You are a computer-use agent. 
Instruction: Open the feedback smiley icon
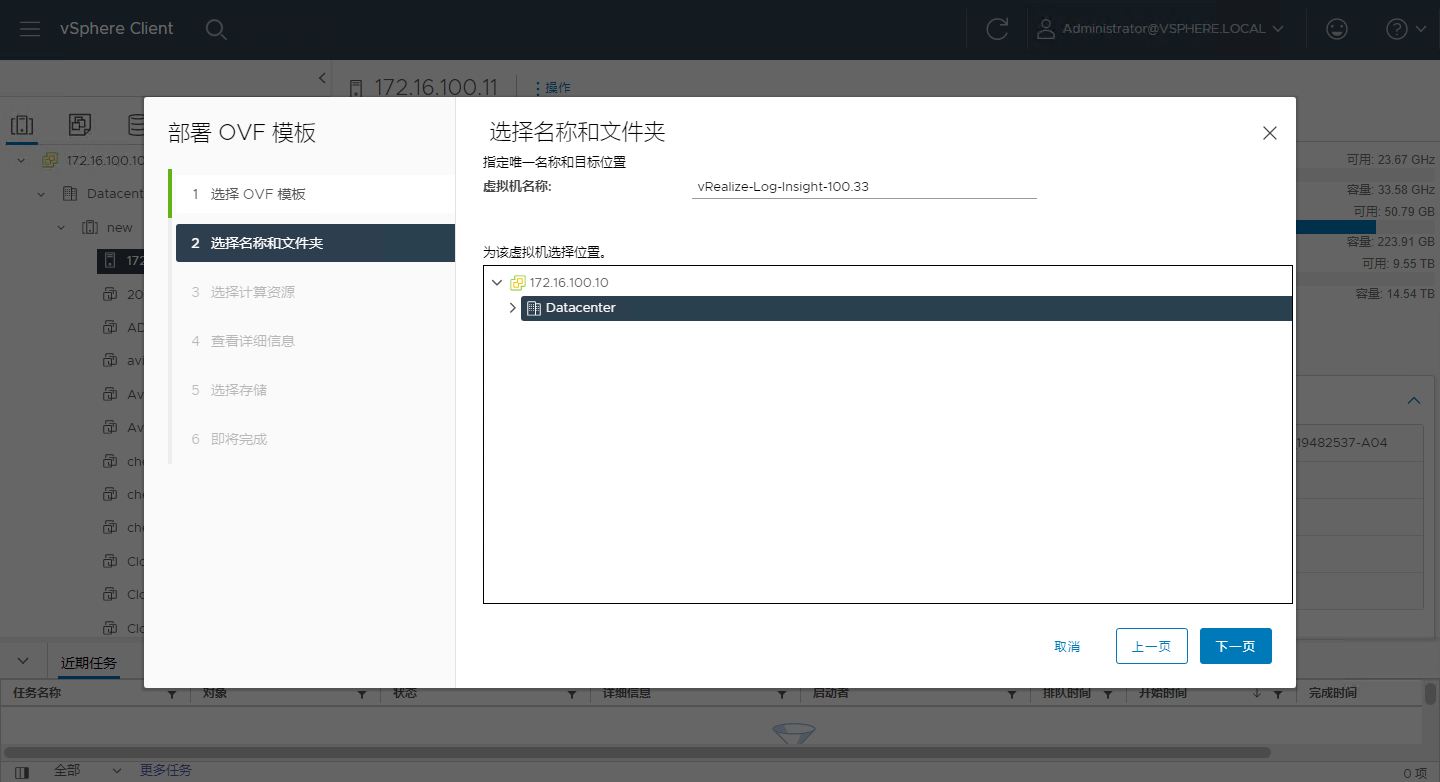pos(1336,29)
